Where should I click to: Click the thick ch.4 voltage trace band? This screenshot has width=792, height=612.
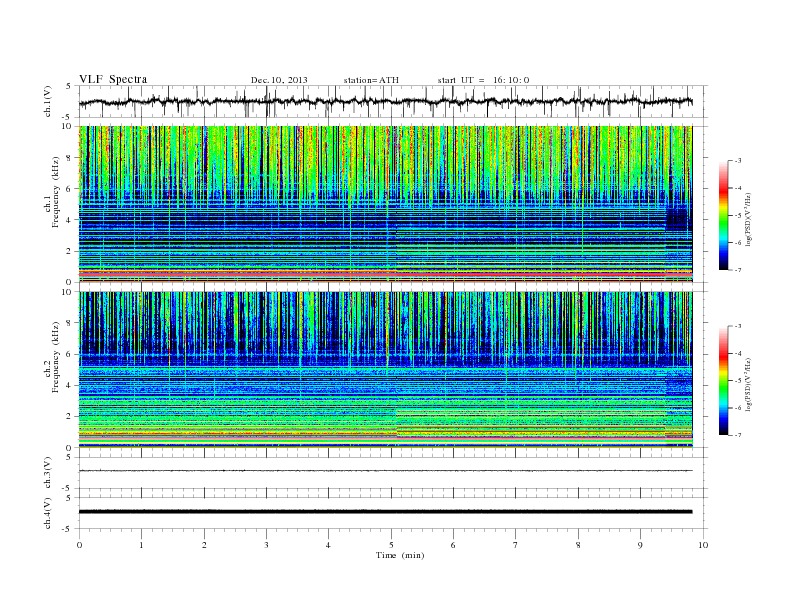[x=386, y=512]
